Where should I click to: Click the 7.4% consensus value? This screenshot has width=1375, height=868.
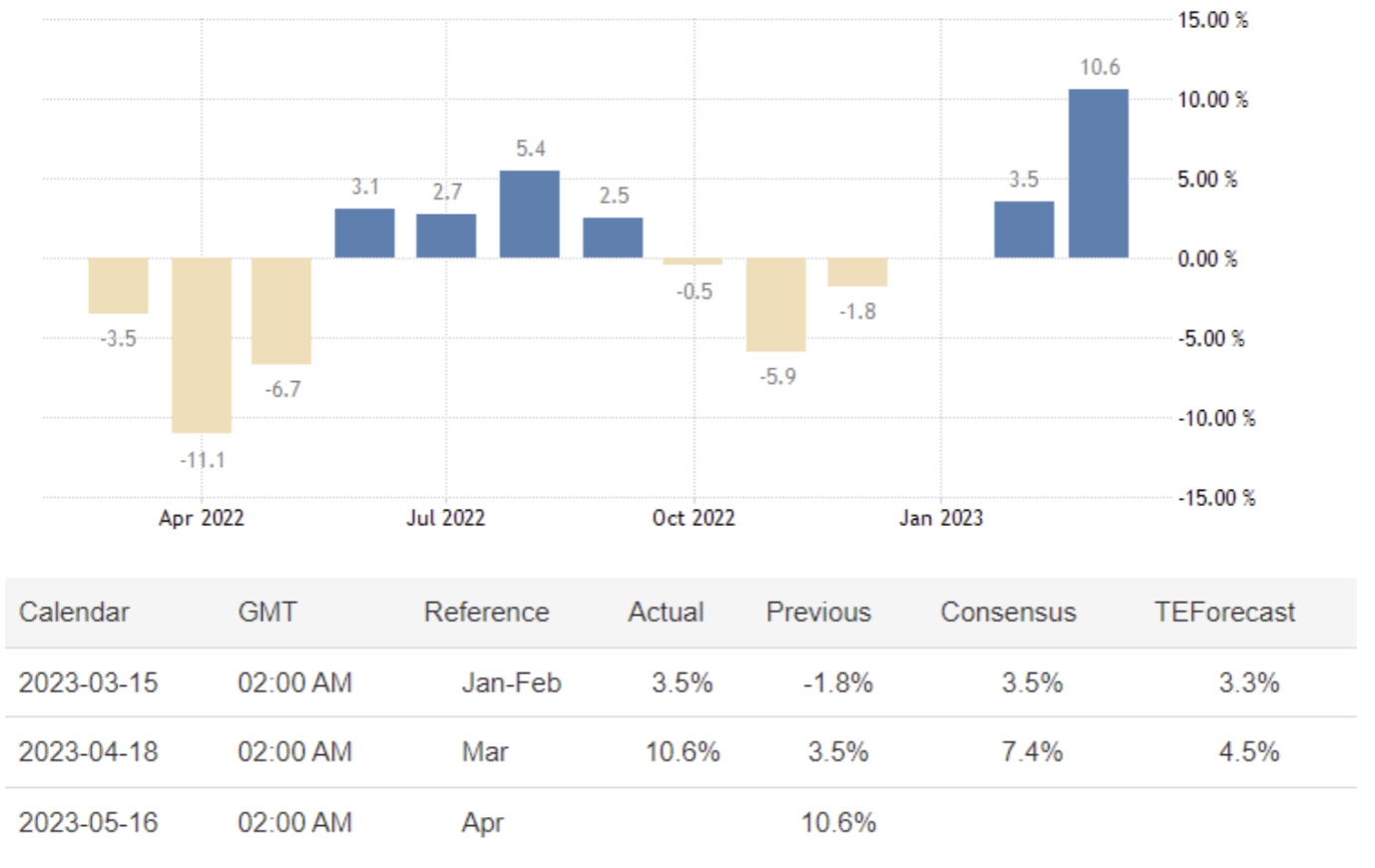(x=1032, y=751)
